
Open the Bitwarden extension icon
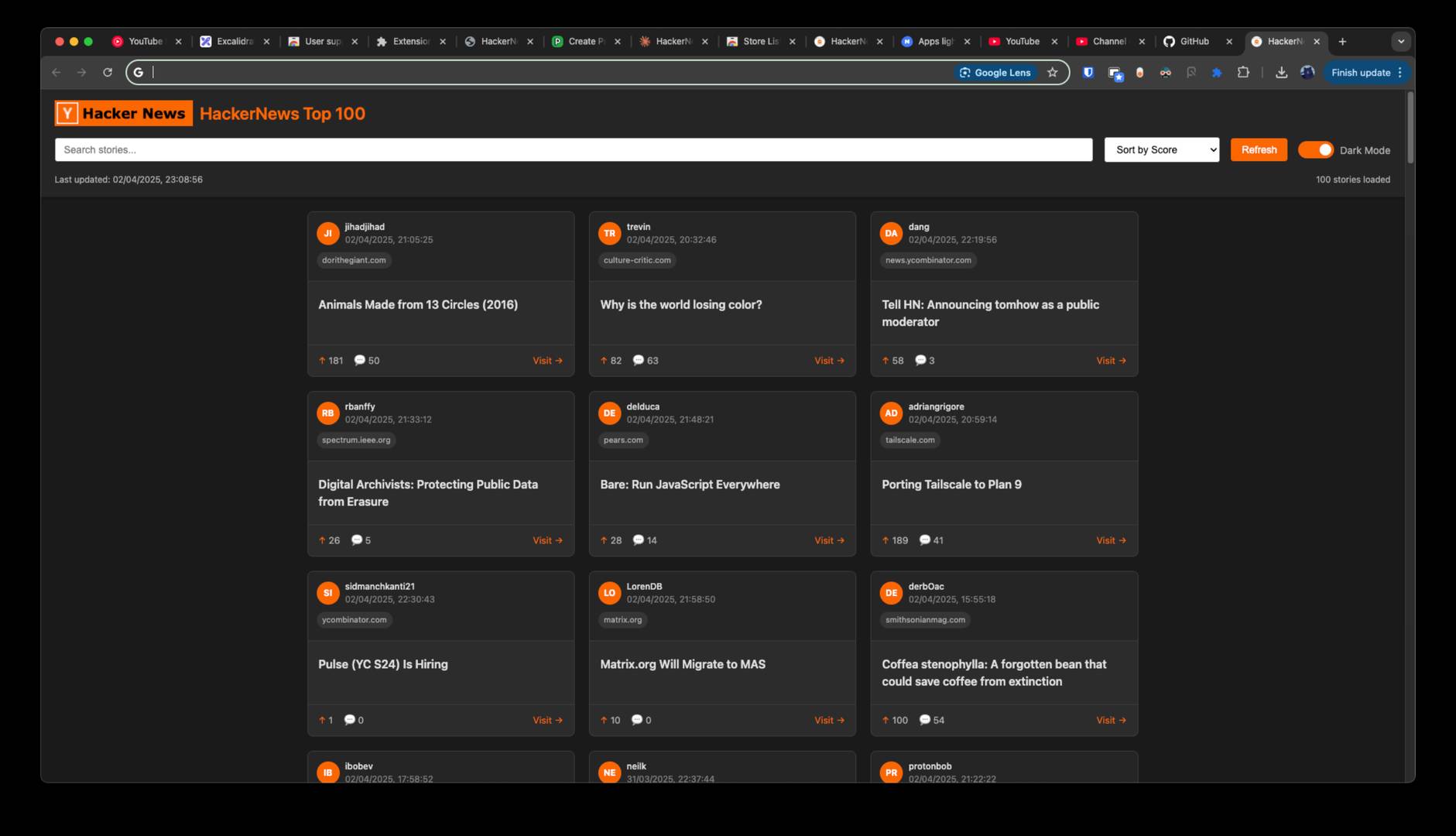1089,72
